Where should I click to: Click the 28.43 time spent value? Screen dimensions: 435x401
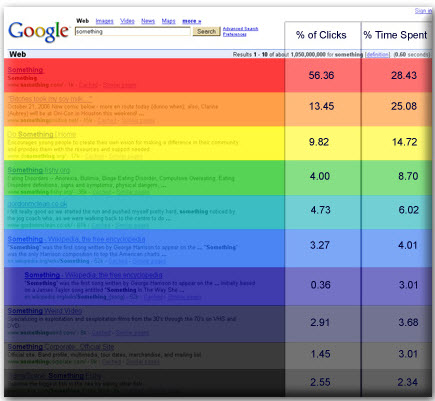tap(404, 75)
